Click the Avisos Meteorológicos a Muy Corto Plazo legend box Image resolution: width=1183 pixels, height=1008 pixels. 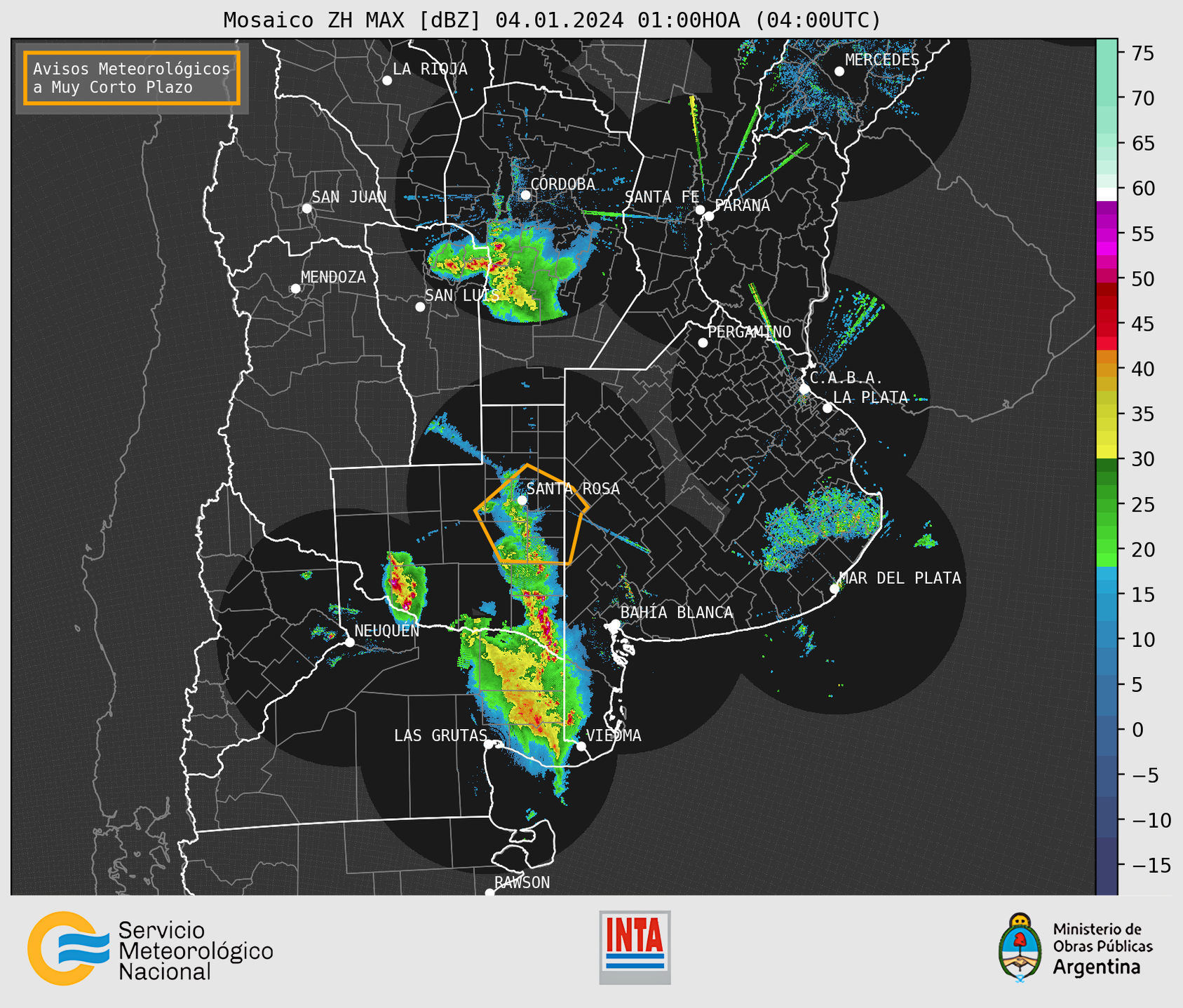[132, 78]
